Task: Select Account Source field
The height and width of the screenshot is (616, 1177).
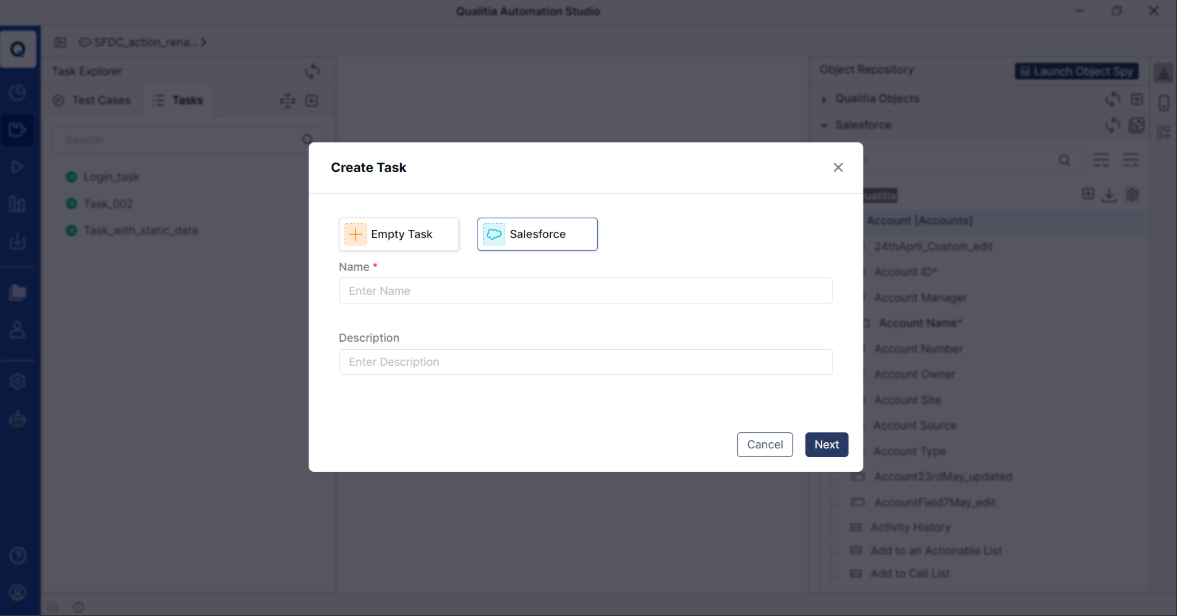Action: pos(914,425)
